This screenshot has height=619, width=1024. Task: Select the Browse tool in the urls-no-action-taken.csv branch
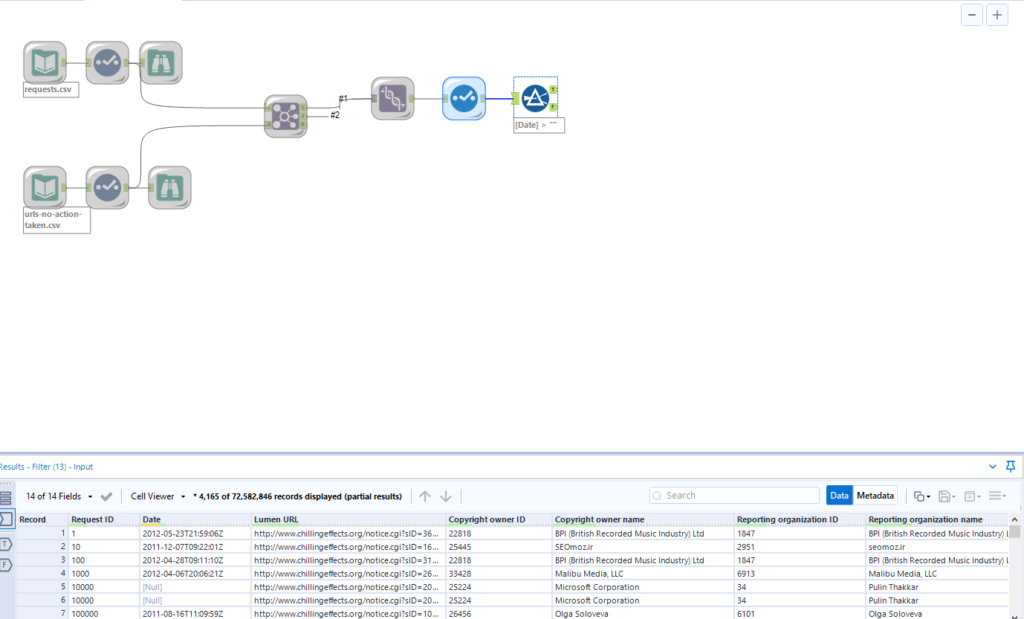coord(170,187)
